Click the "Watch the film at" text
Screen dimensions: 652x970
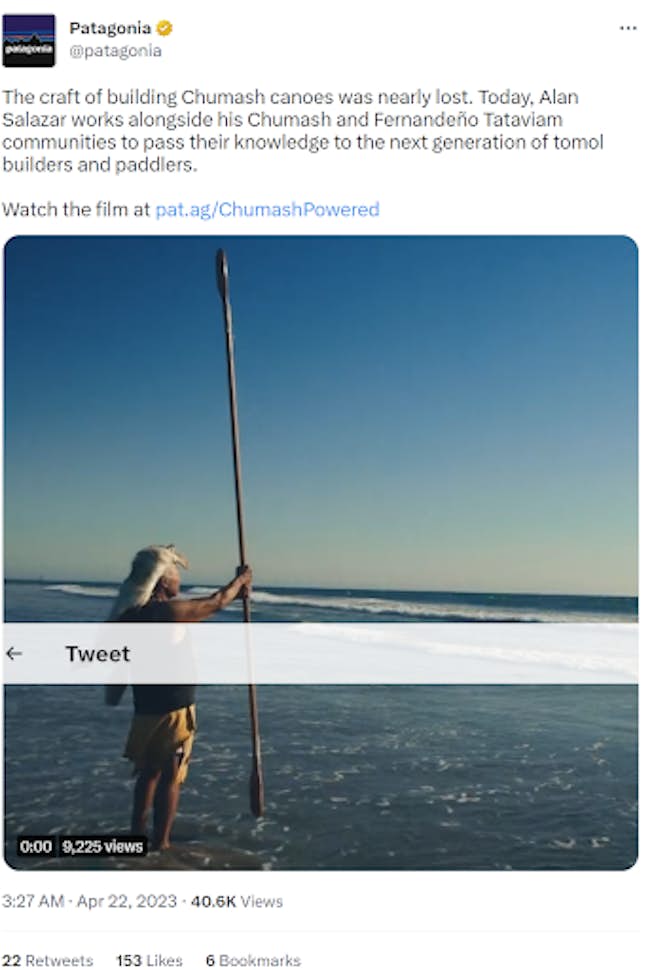(x=76, y=209)
